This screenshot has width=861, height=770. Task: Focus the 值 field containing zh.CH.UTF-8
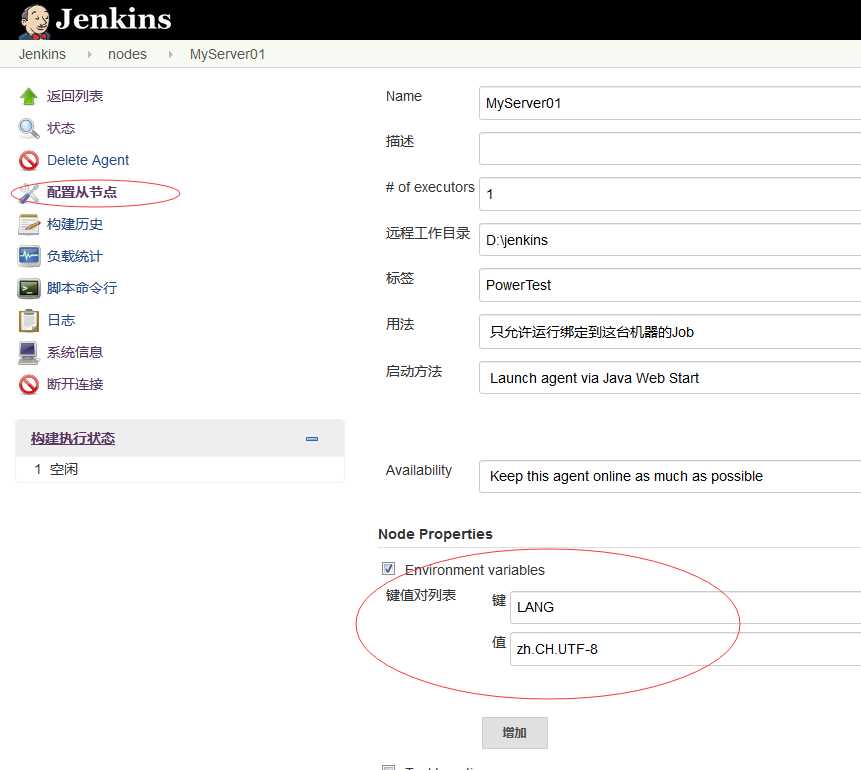click(685, 649)
